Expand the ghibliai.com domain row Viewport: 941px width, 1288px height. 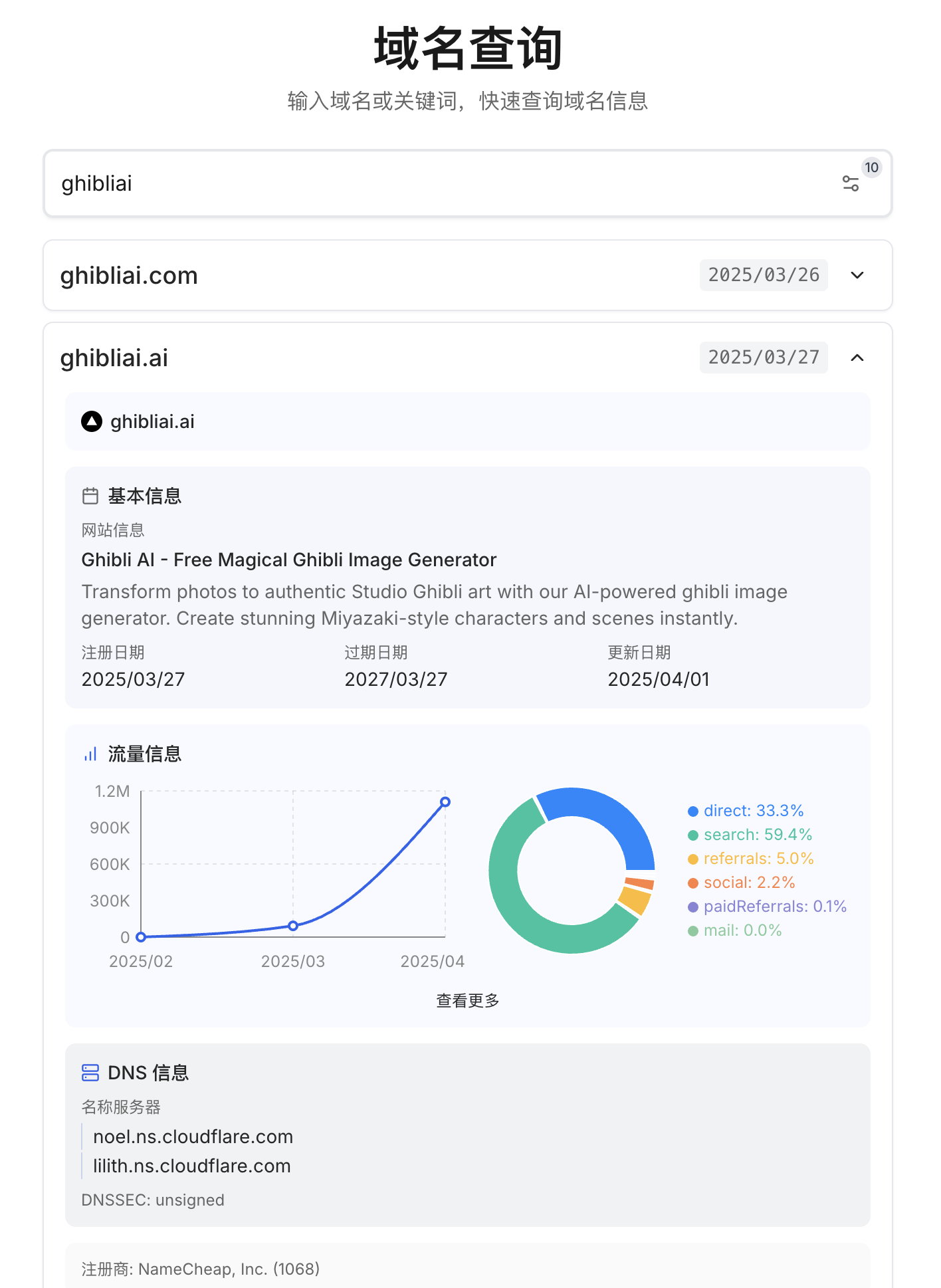click(x=468, y=275)
